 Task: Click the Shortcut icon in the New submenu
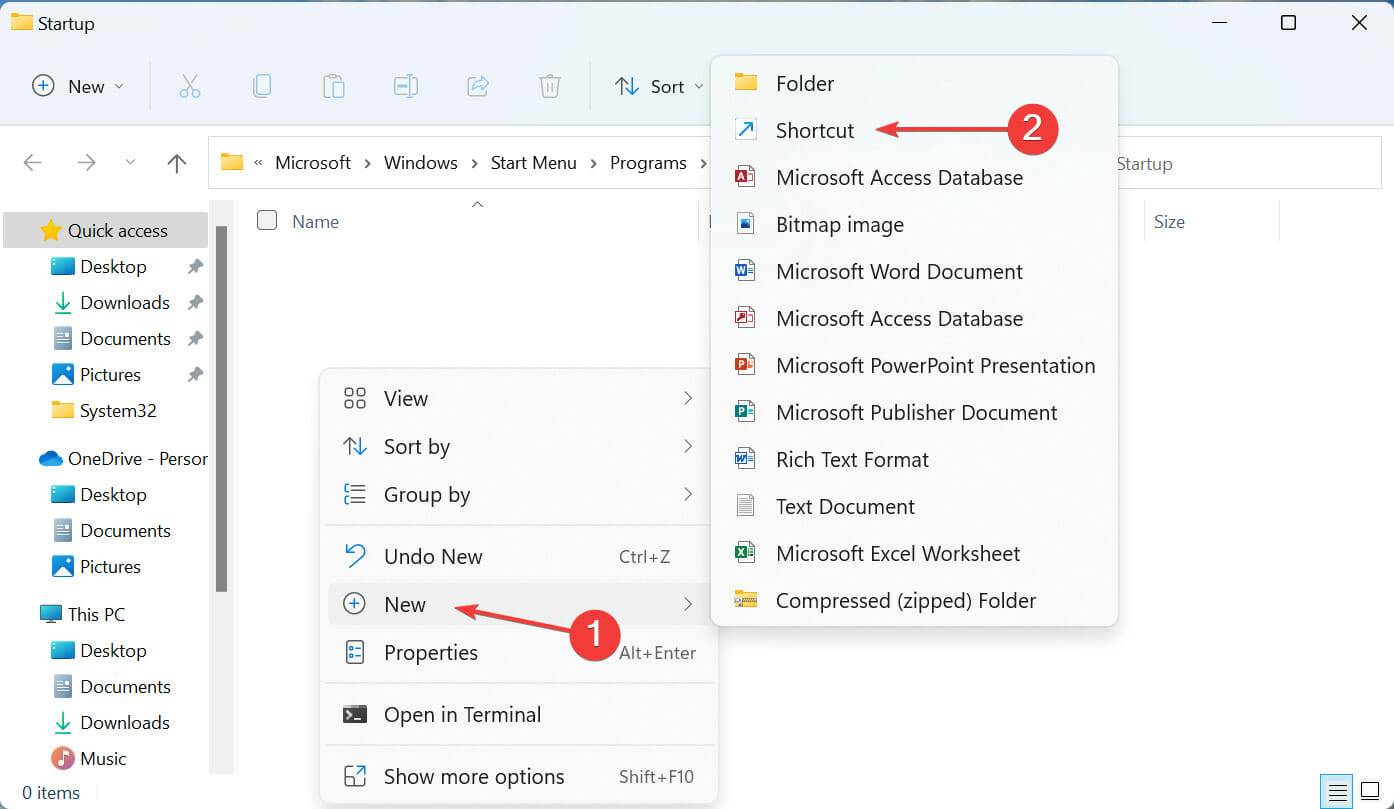(x=745, y=129)
